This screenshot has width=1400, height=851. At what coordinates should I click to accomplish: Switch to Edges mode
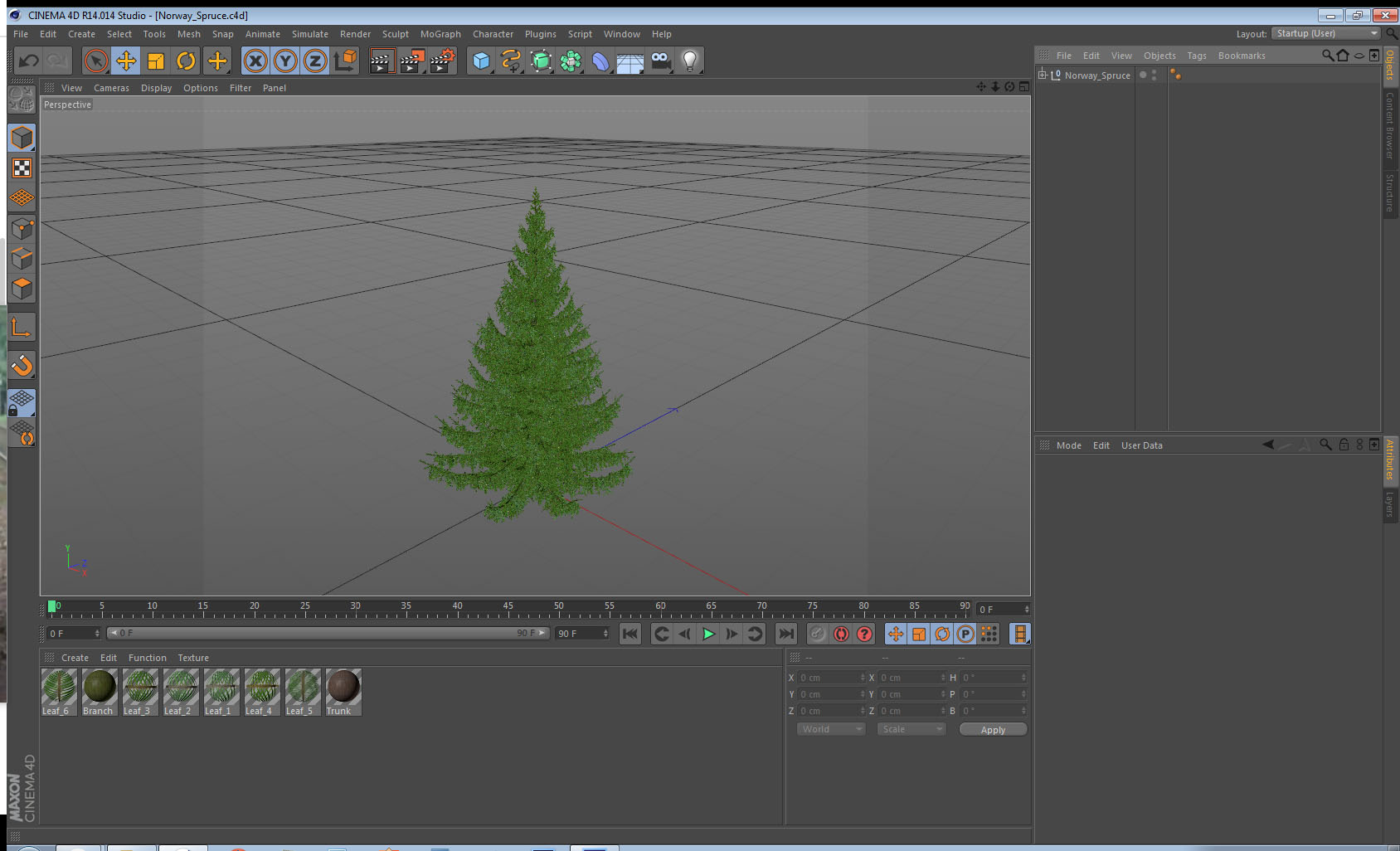22,259
